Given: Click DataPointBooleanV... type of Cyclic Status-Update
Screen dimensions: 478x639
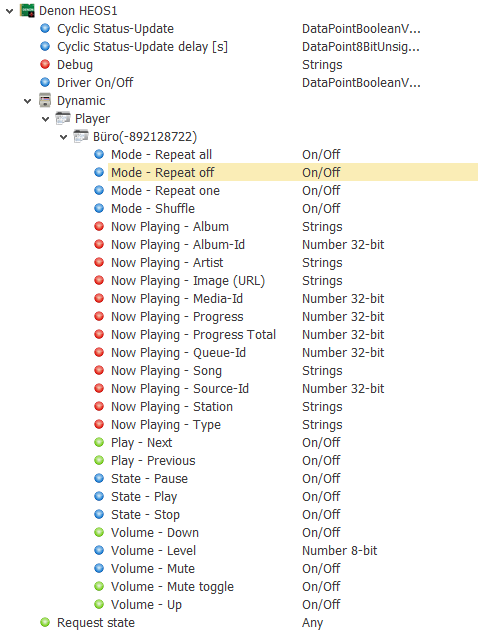Looking at the screenshot, I should [361, 29].
